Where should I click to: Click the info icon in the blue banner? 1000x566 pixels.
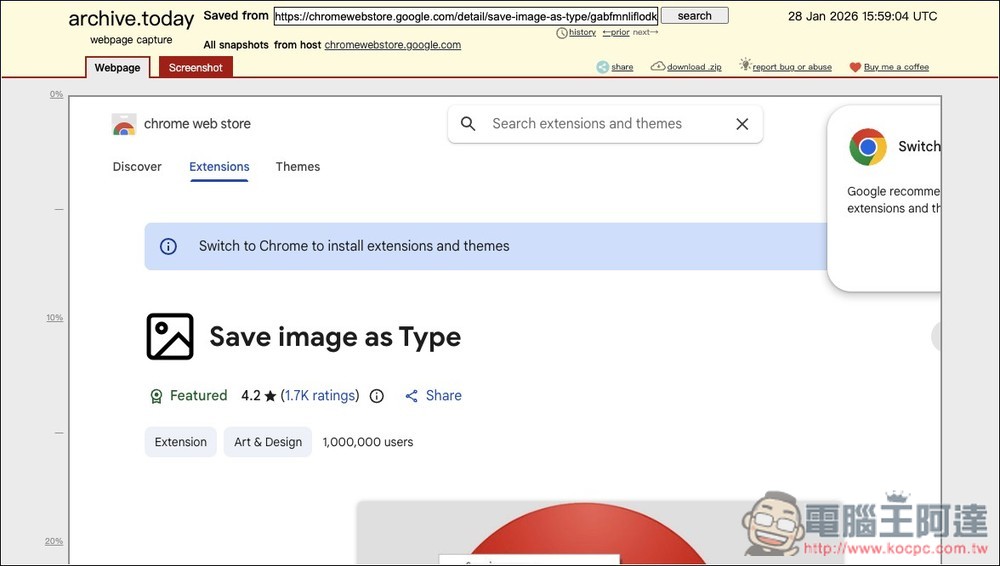[x=168, y=246]
